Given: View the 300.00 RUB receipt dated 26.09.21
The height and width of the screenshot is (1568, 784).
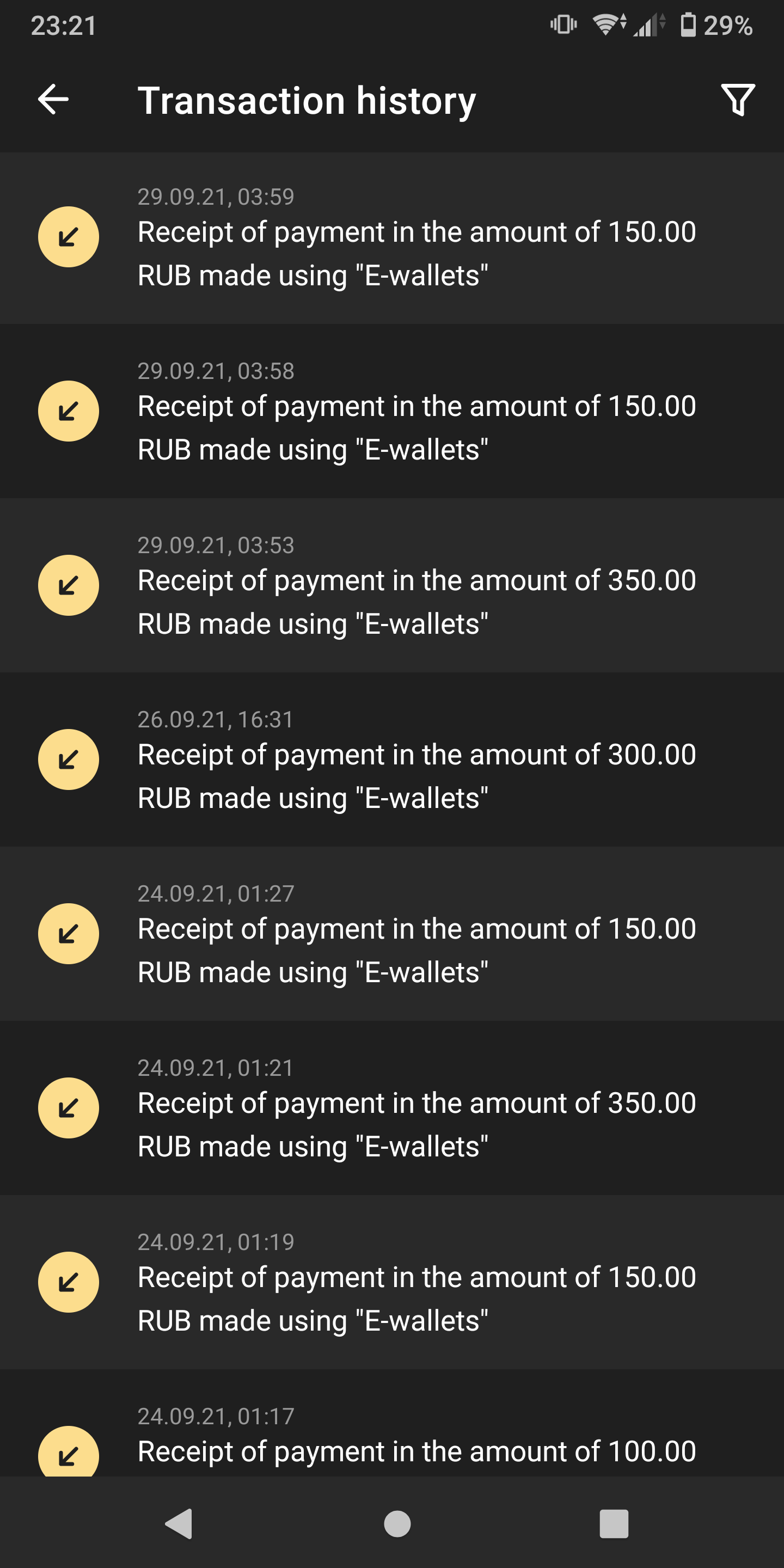Looking at the screenshot, I should pos(416,775).
